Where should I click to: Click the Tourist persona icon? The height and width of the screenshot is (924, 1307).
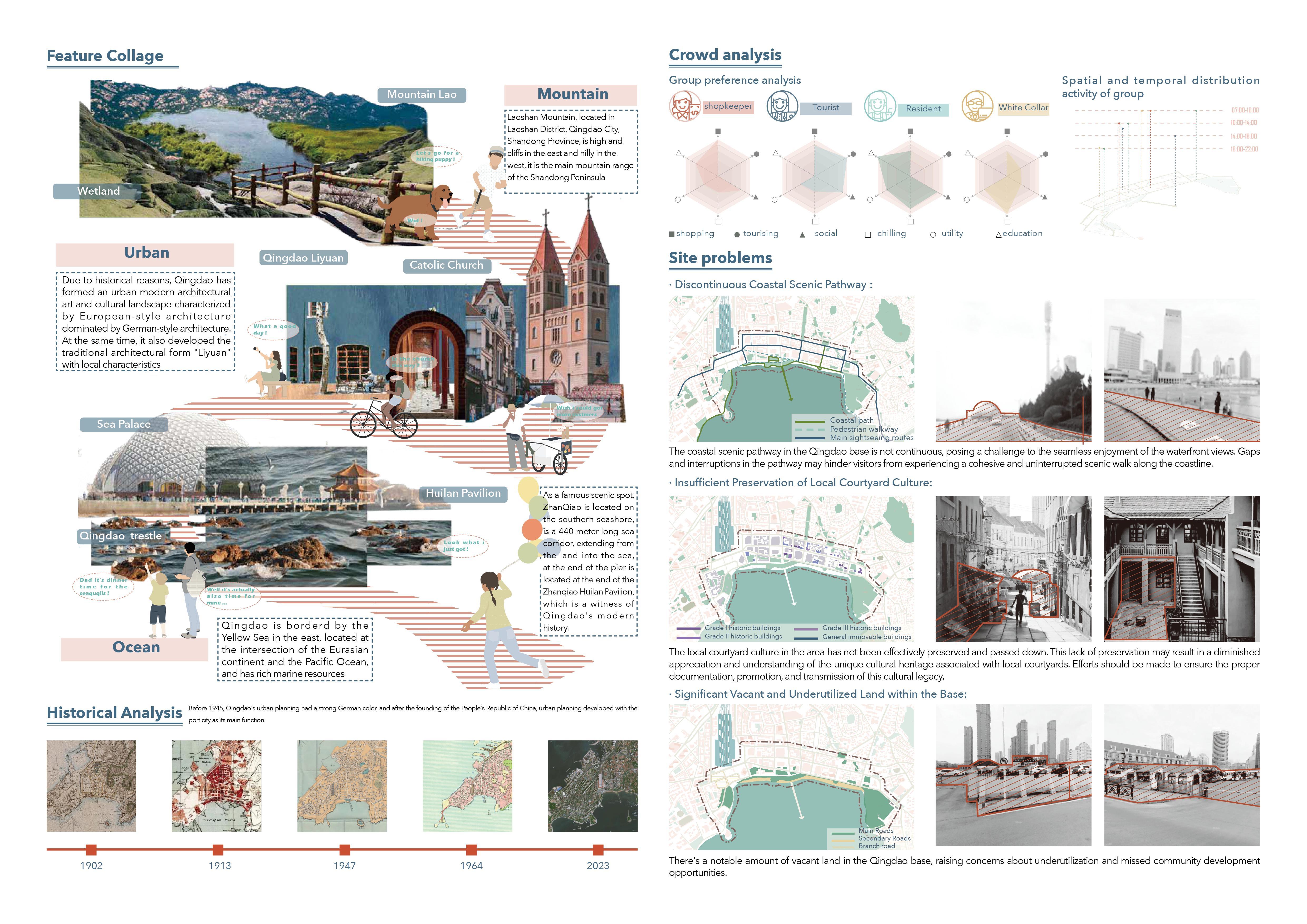click(782, 106)
